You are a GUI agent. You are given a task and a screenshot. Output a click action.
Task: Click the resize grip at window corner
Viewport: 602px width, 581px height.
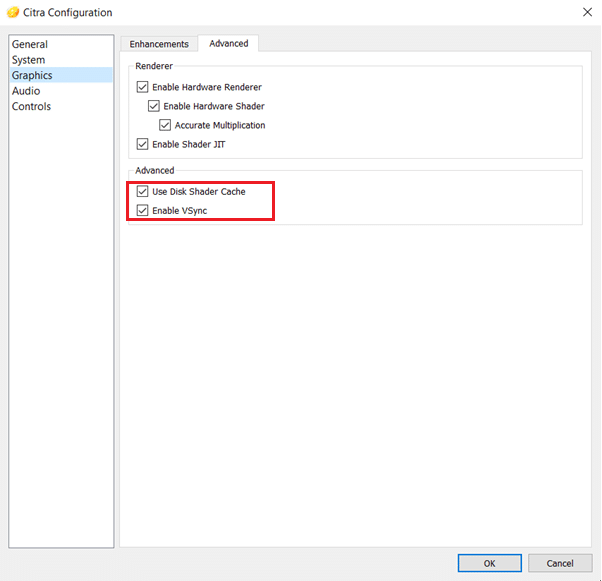click(597, 577)
